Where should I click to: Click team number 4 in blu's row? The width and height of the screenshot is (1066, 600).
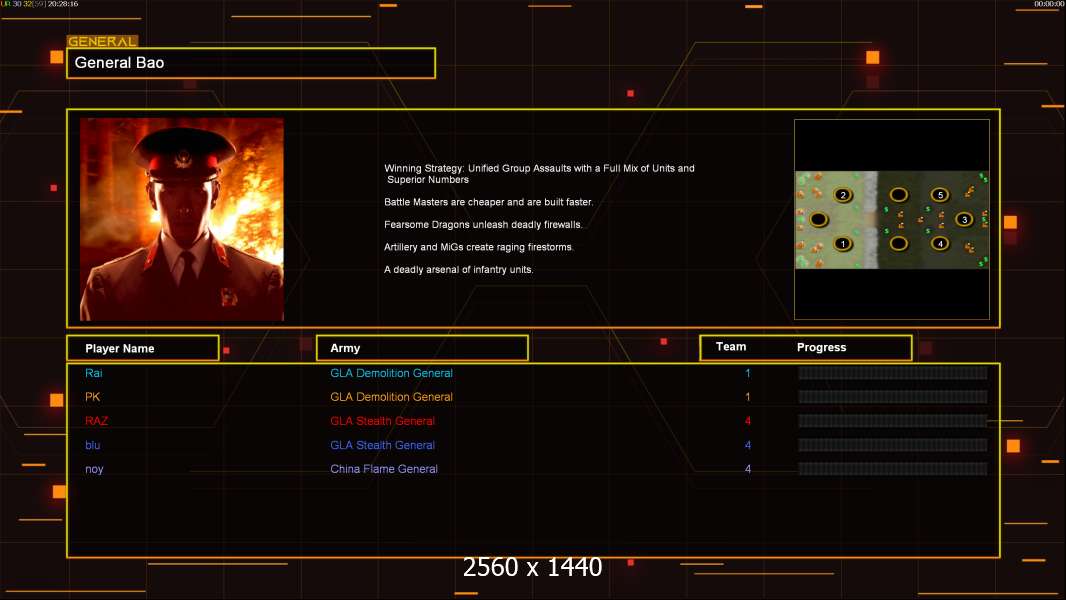coord(747,445)
